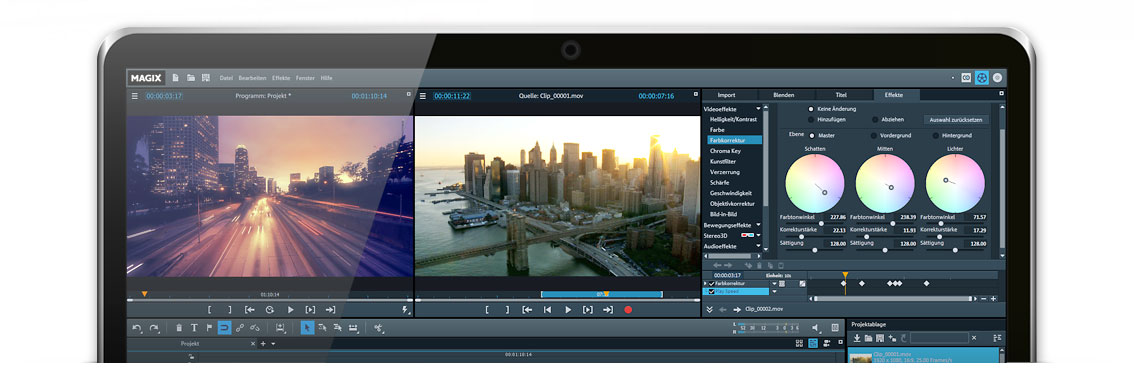Open the Bearbeiten menu
Viewport: 1134px width, 384px height.
(x=252, y=77)
